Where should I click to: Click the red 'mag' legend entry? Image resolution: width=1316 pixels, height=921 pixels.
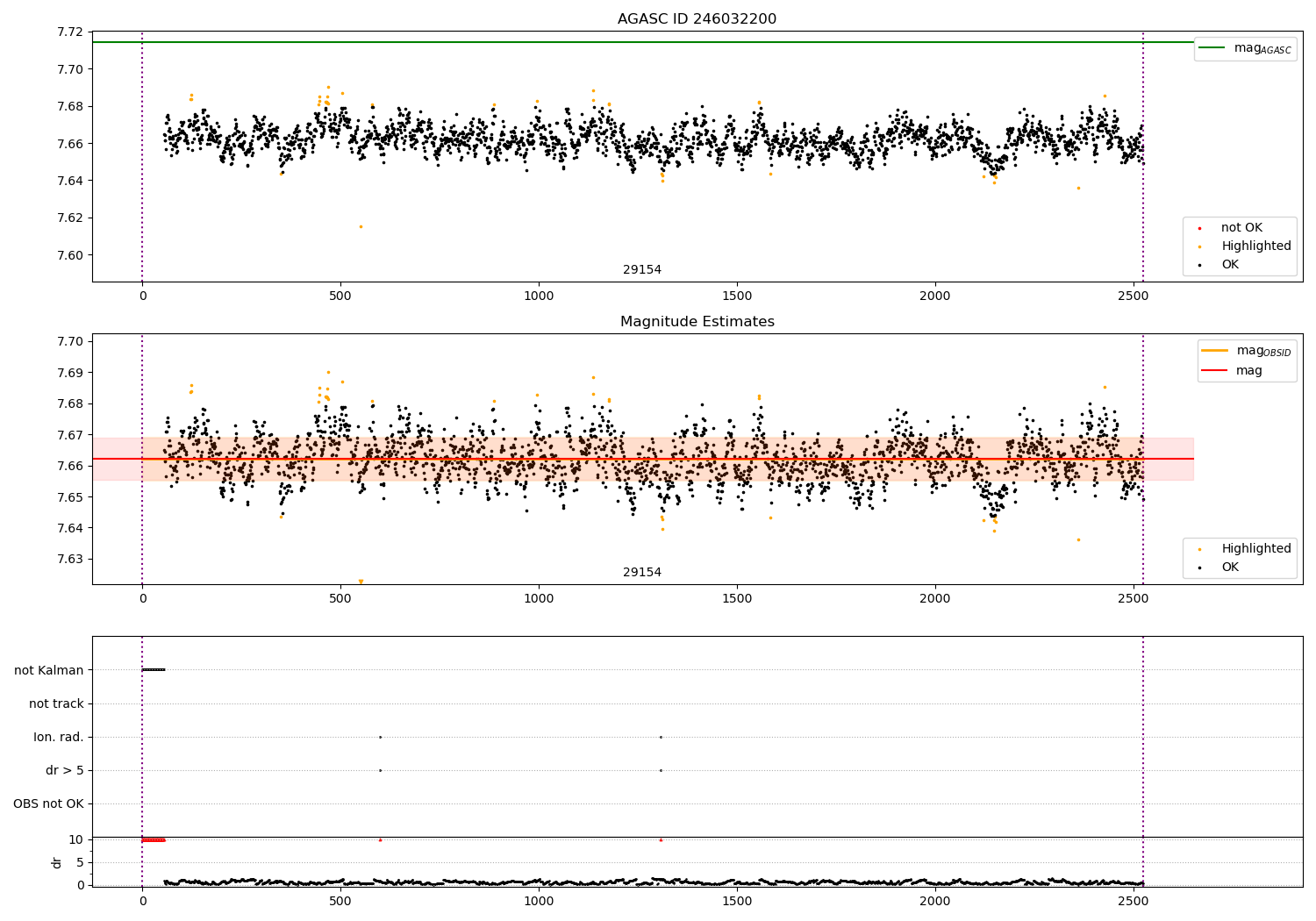pyautogui.click(x=1233, y=370)
